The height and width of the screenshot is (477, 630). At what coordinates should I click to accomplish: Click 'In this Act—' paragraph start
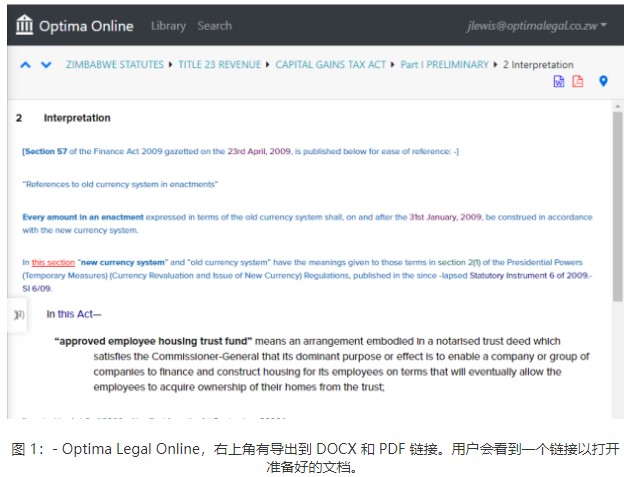coord(74,314)
